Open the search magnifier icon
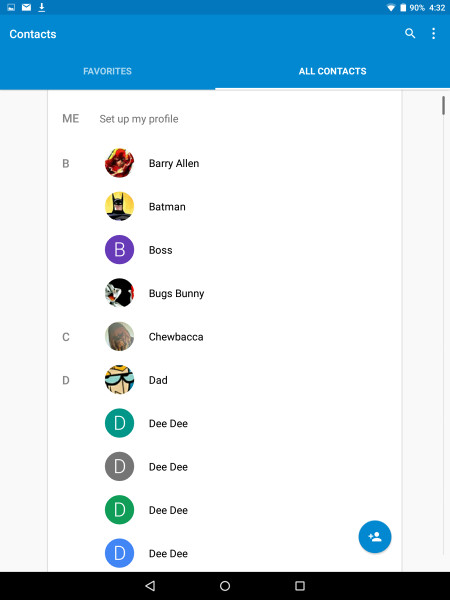Screen dimensions: 450x600 point(410,34)
